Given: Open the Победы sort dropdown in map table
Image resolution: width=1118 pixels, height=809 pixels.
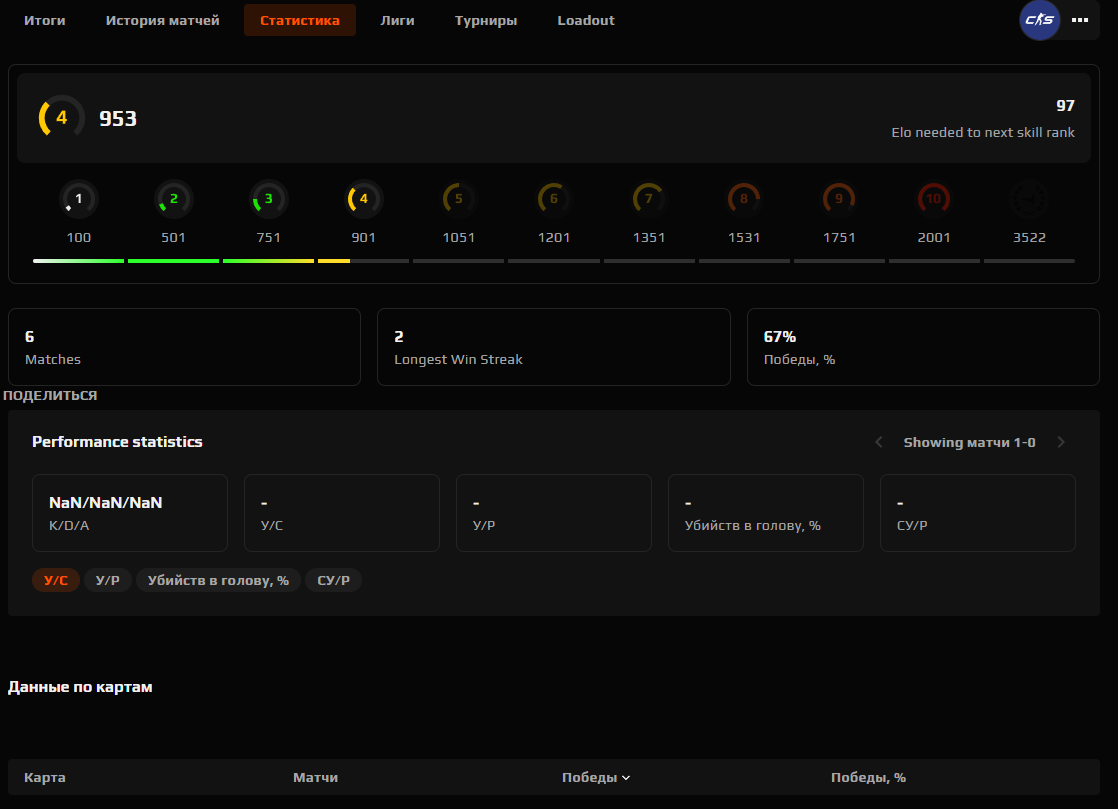Looking at the screenshot, I should pyautogui.click(x=596, y=776).
